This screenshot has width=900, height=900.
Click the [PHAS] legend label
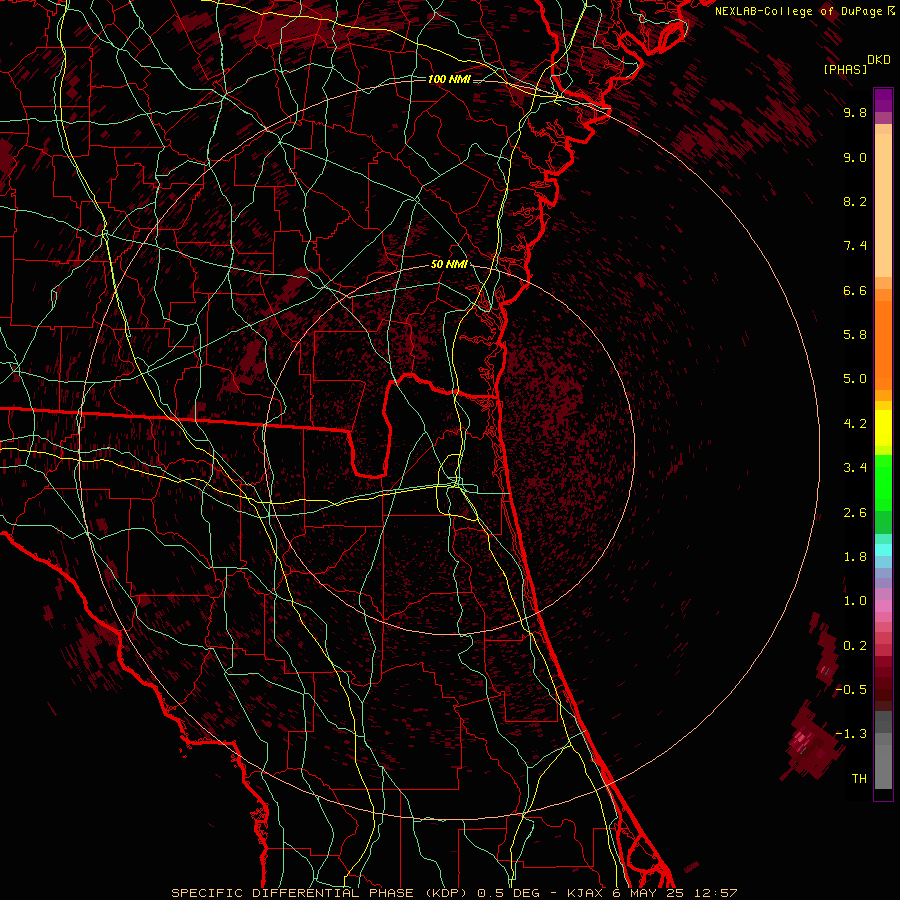pyautogui.click(x=845, y=69)
